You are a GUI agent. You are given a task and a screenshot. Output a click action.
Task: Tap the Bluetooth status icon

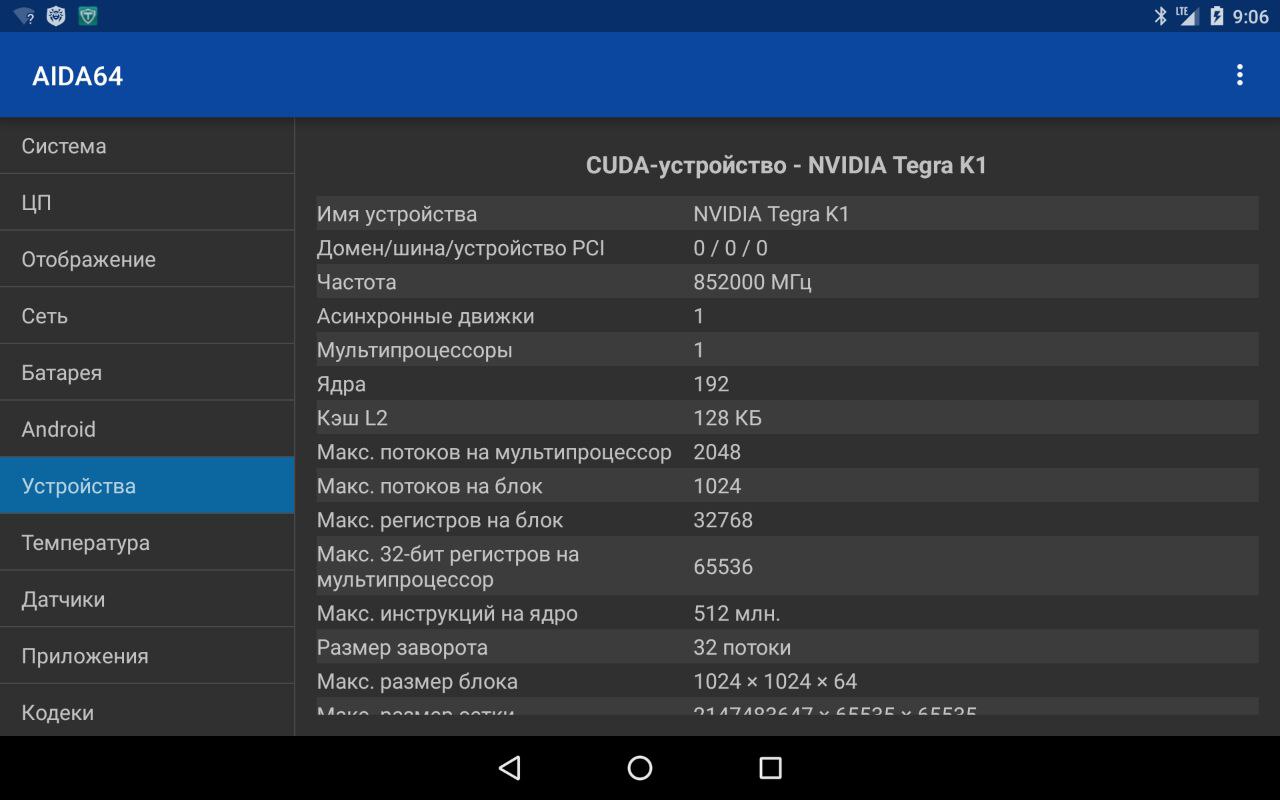click(x=1161, y=16)
